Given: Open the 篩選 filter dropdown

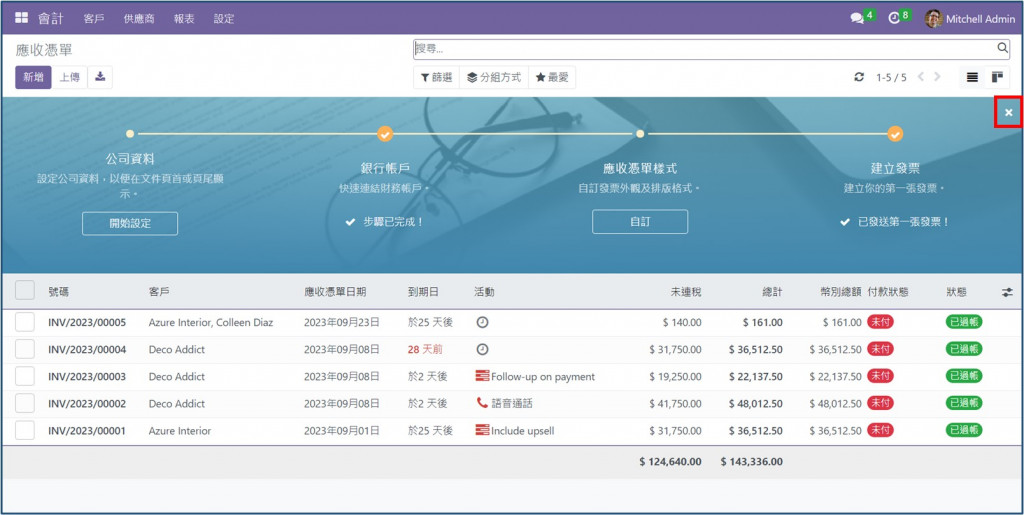Looking at the screenshot, I should [x=436, y=77].
